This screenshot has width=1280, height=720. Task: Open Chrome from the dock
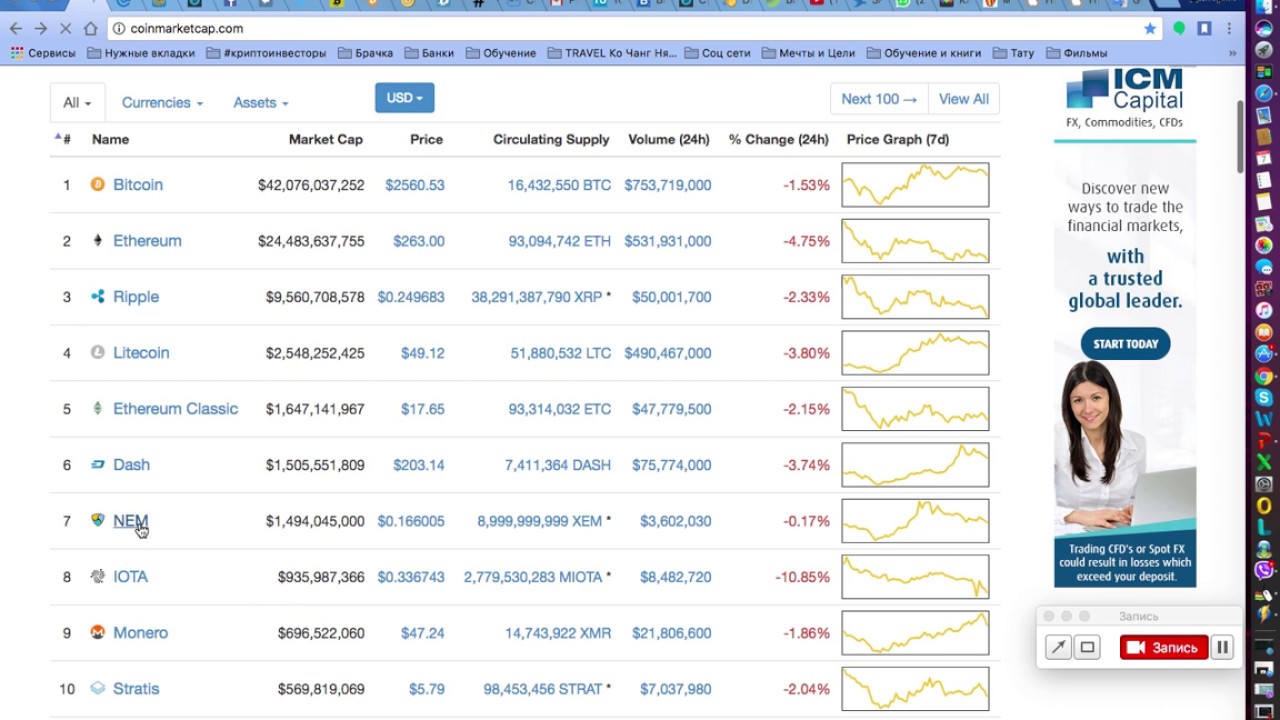tap(1264, 377)
